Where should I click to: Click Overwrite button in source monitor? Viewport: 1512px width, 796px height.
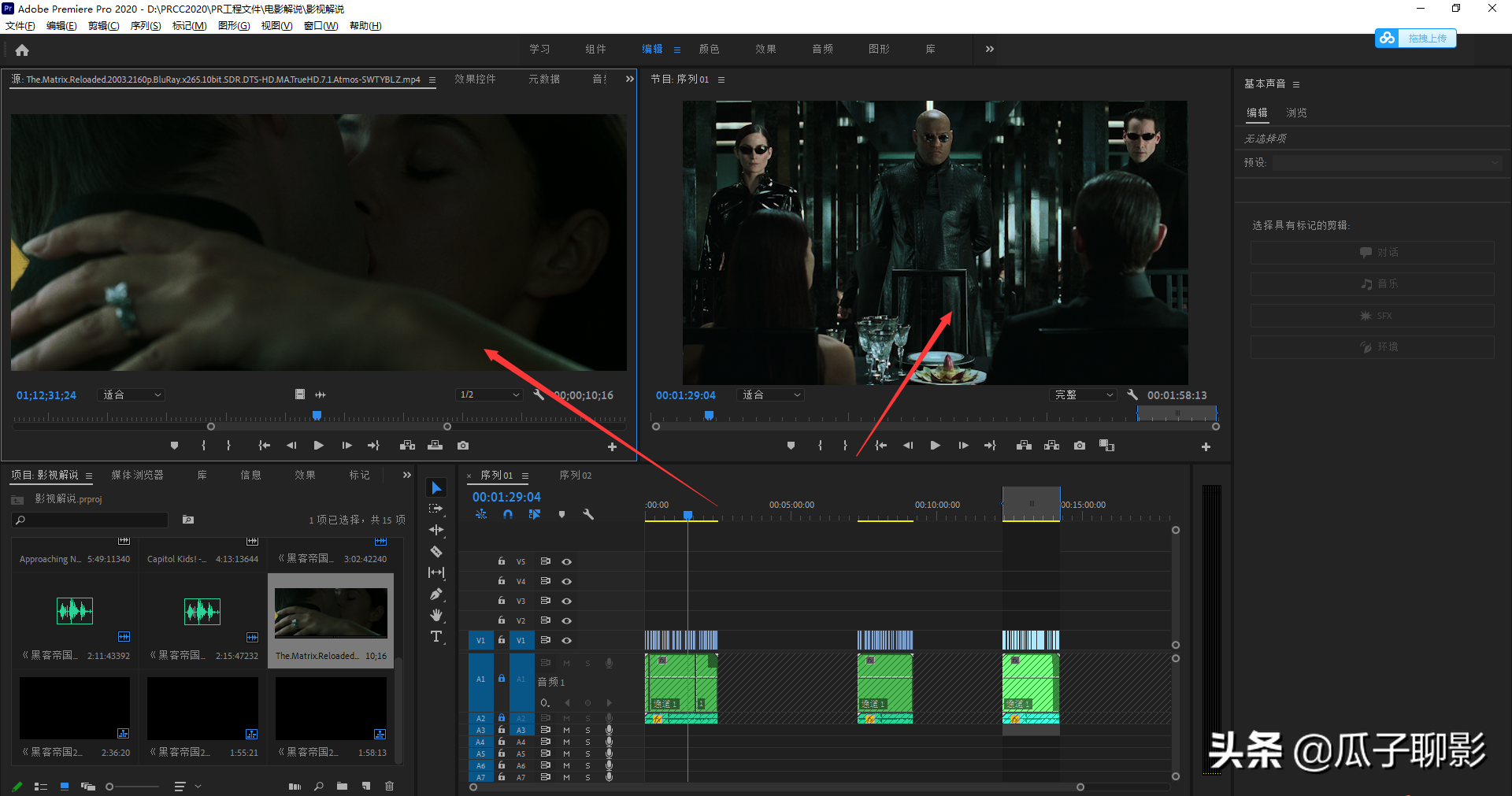[435, 446]
